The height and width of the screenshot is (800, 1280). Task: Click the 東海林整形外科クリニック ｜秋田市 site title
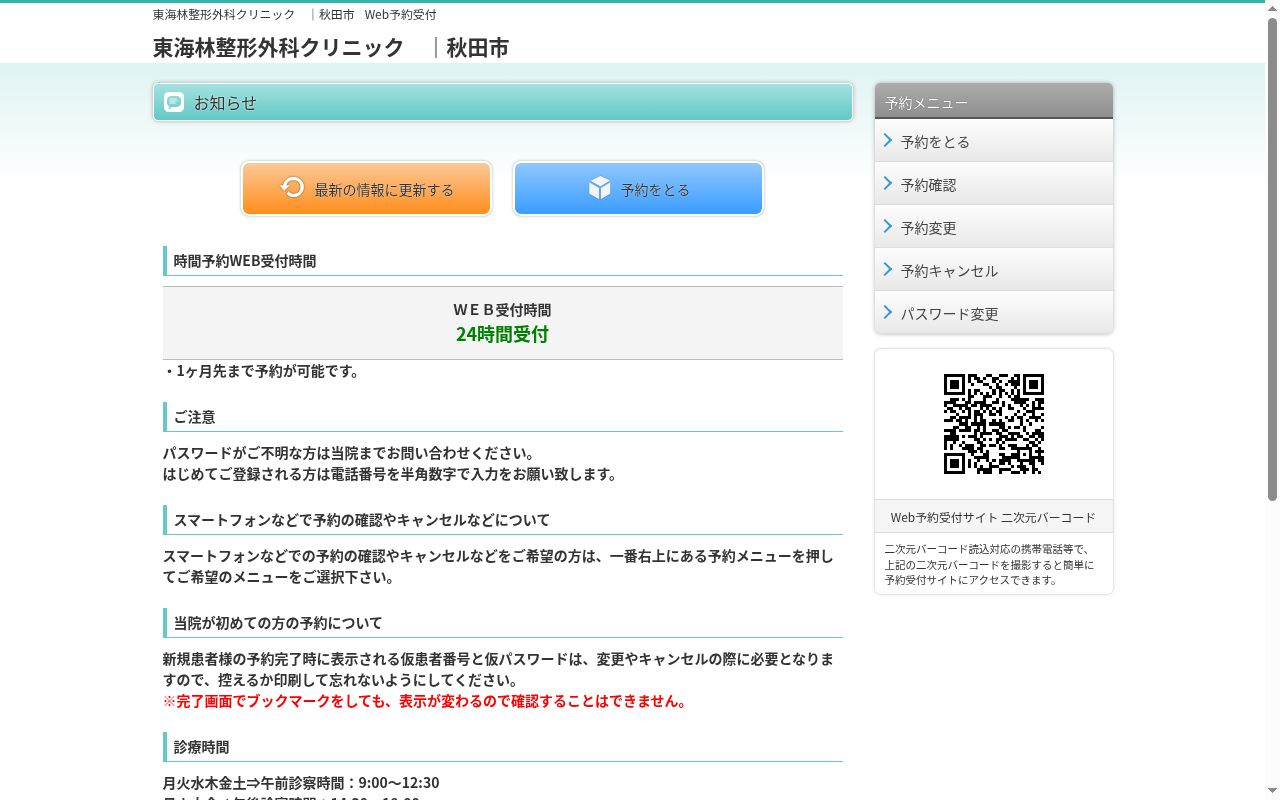click(x=331, y=47)
